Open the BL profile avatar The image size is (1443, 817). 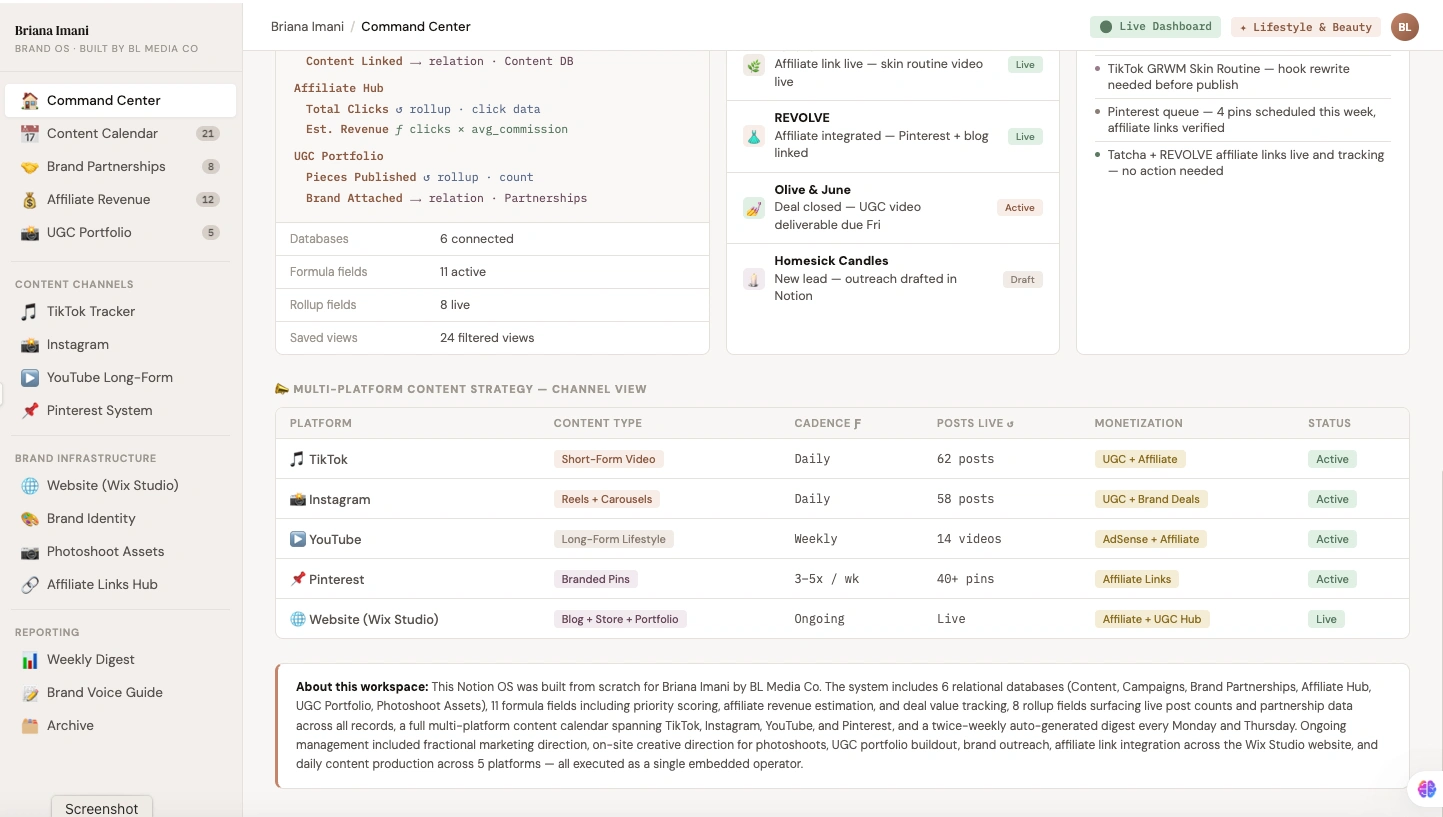[1404, 27]
